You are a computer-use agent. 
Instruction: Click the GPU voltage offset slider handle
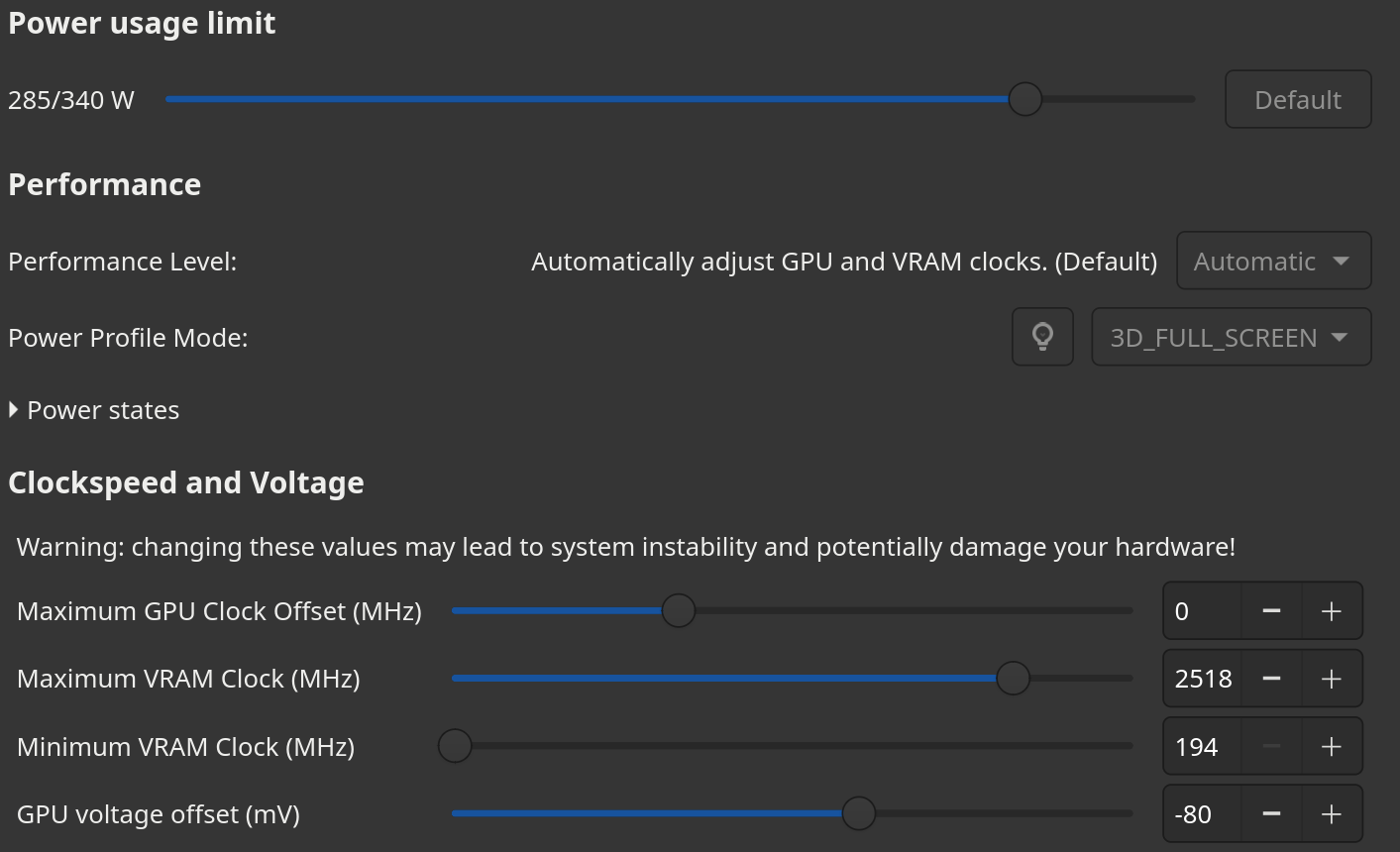coord(859,814)
